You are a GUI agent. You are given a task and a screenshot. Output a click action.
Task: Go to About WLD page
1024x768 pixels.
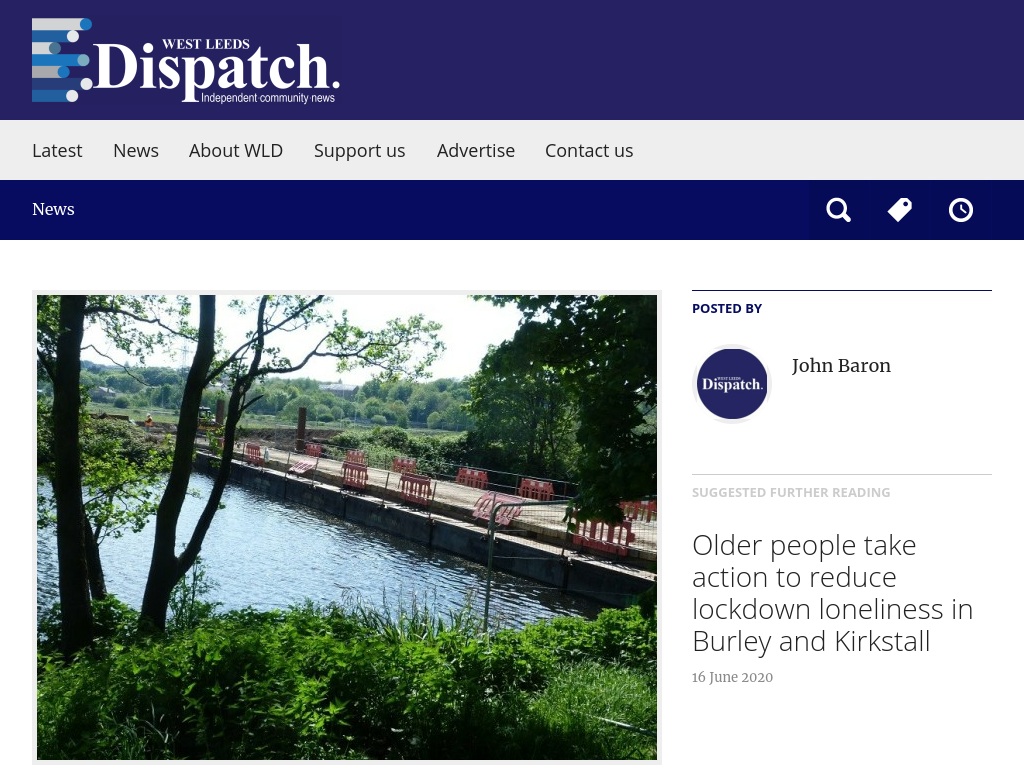click(236, 151)
